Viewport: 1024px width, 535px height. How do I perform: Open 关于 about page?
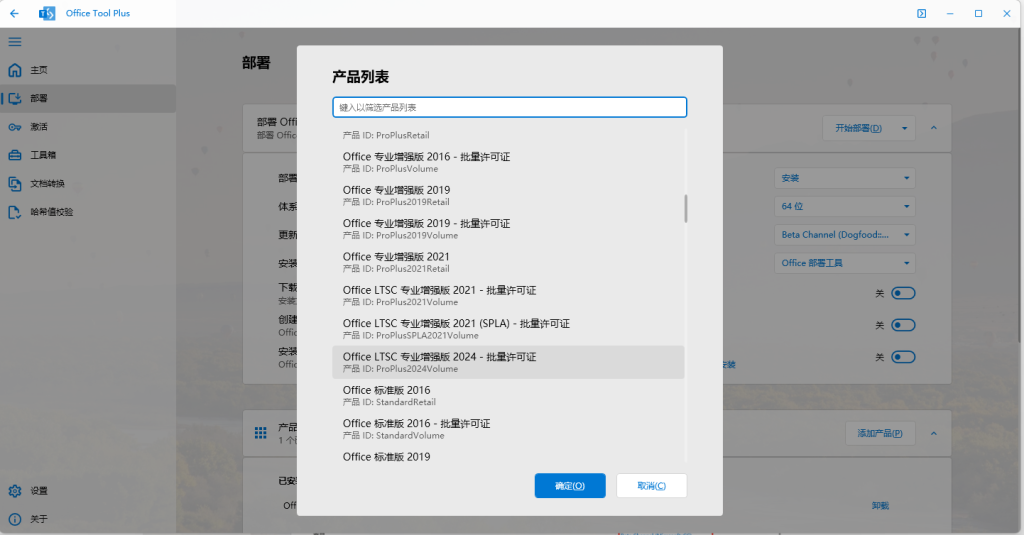coord(88,519)
